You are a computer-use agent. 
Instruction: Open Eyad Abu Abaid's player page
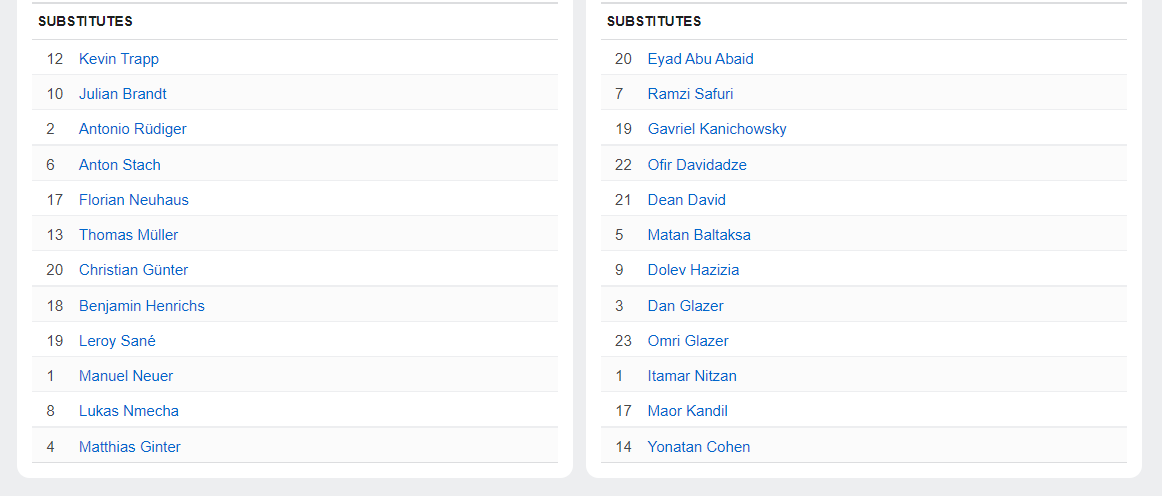click(x=701, y=59)
